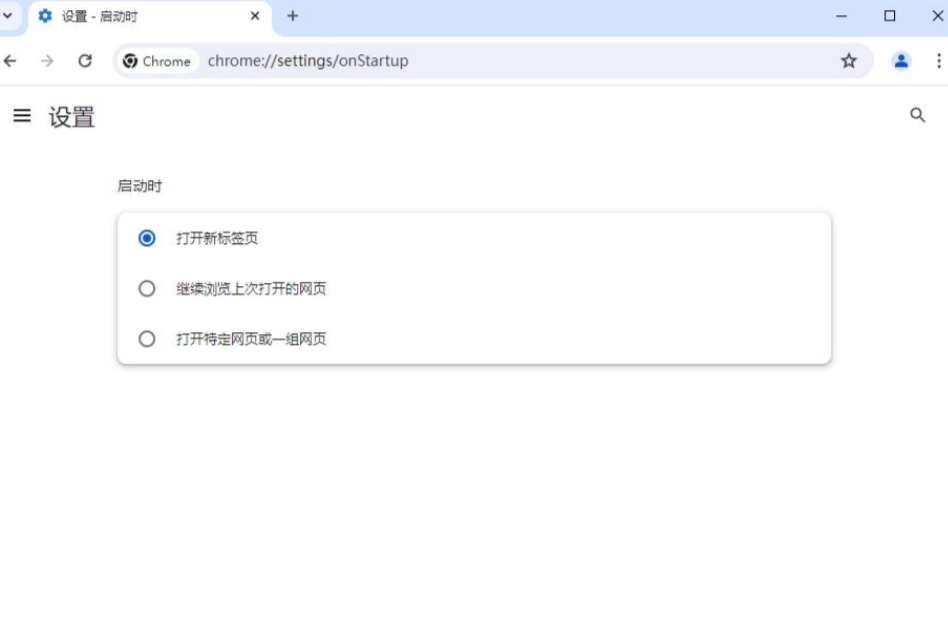948x625 pixels.
Task: Bookmark this page with star icon
Action: pyautogui.click(x=849, y=61)
